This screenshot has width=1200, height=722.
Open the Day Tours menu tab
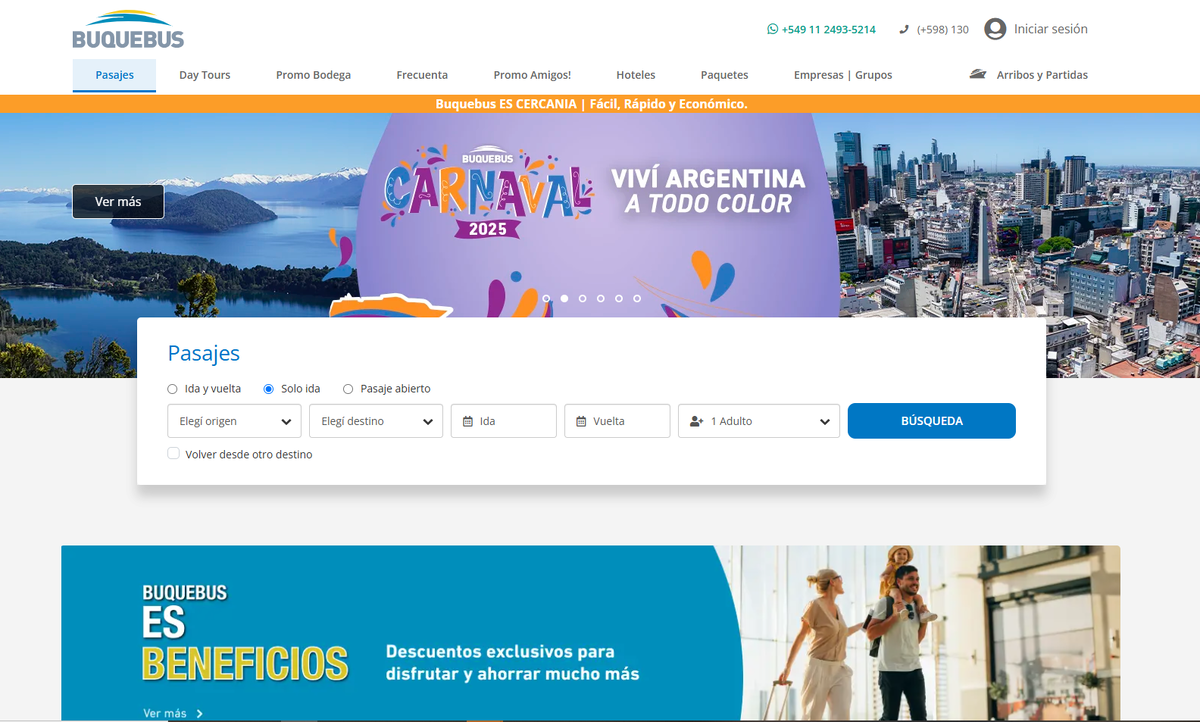point(205,75)
